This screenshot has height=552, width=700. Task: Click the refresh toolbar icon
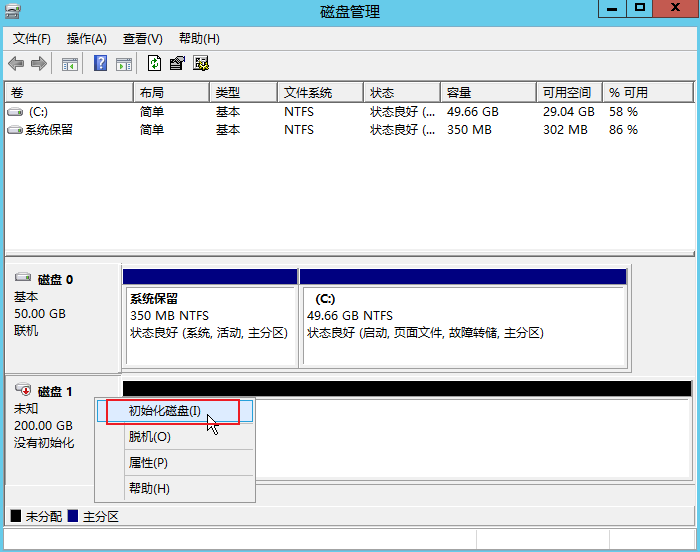pos(154,64)
